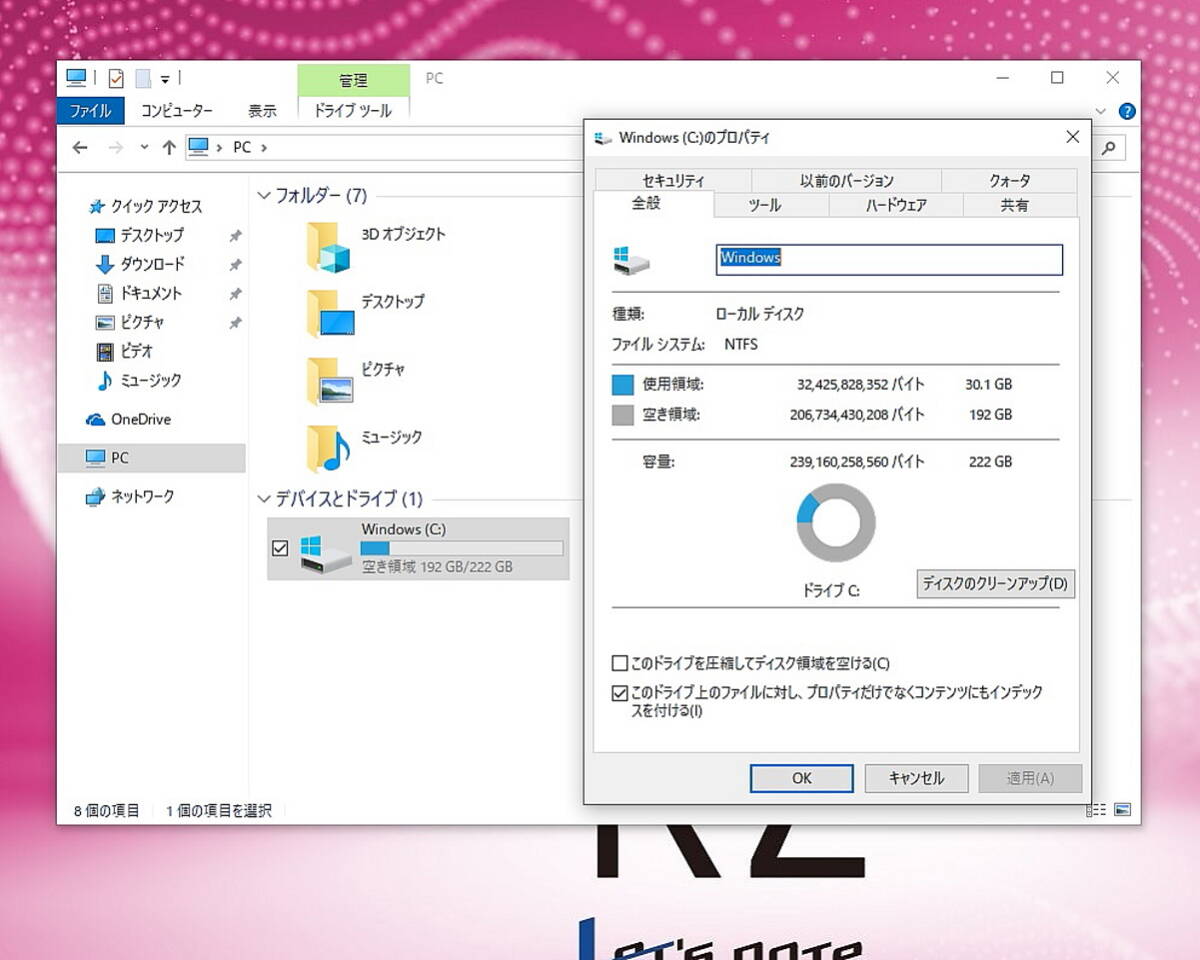The height and width of the screenshot is (960, 1200).
Task: Switch to the 表示 ribbon tab
Action: pyautogui.click(x=262, y=110)
